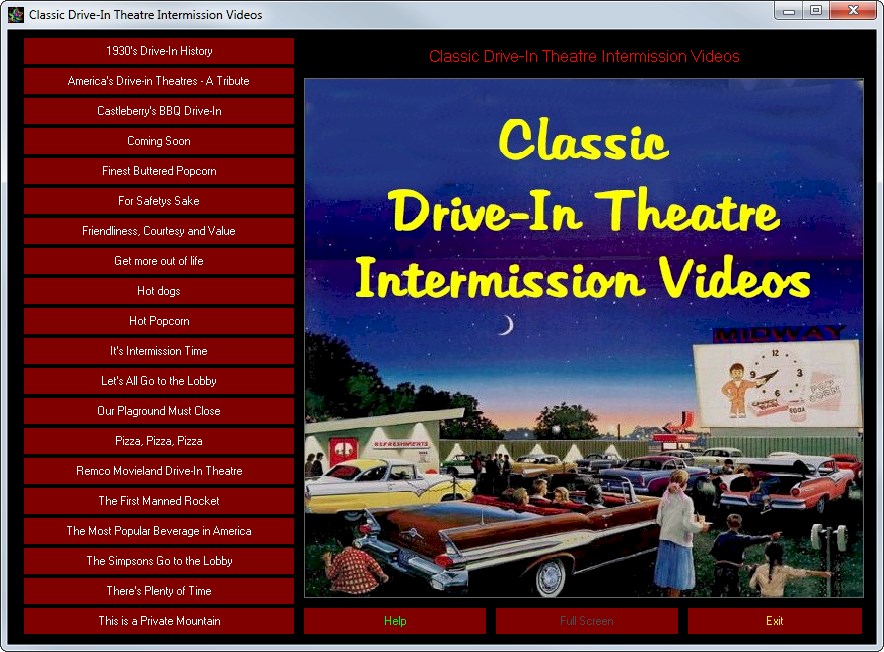Click the red Classic Drive-In Theatre heading
This screenshot has height=652, width=884.
coord(584,56)
